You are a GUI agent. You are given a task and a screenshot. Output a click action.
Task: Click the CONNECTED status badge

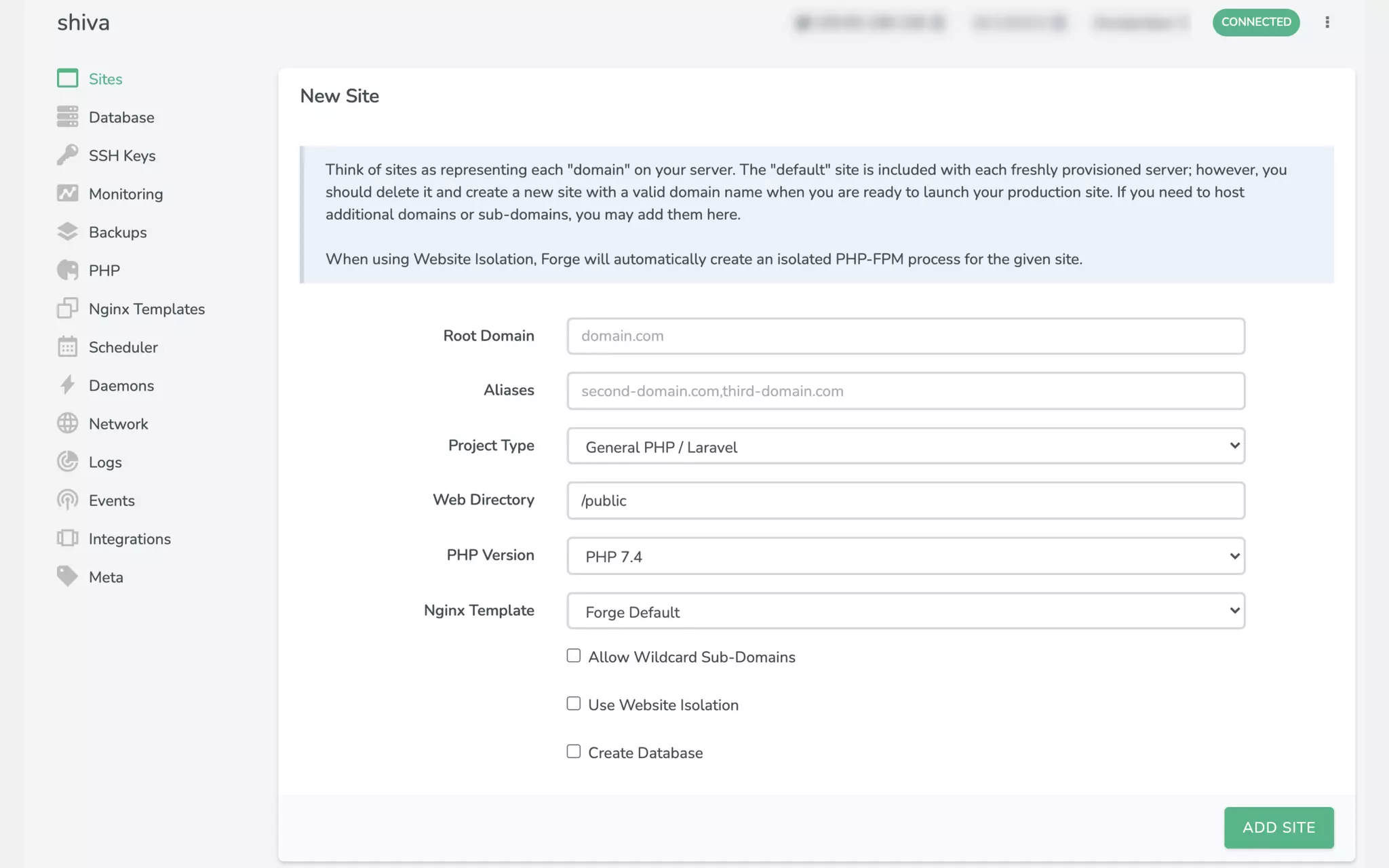[1255, 22]
